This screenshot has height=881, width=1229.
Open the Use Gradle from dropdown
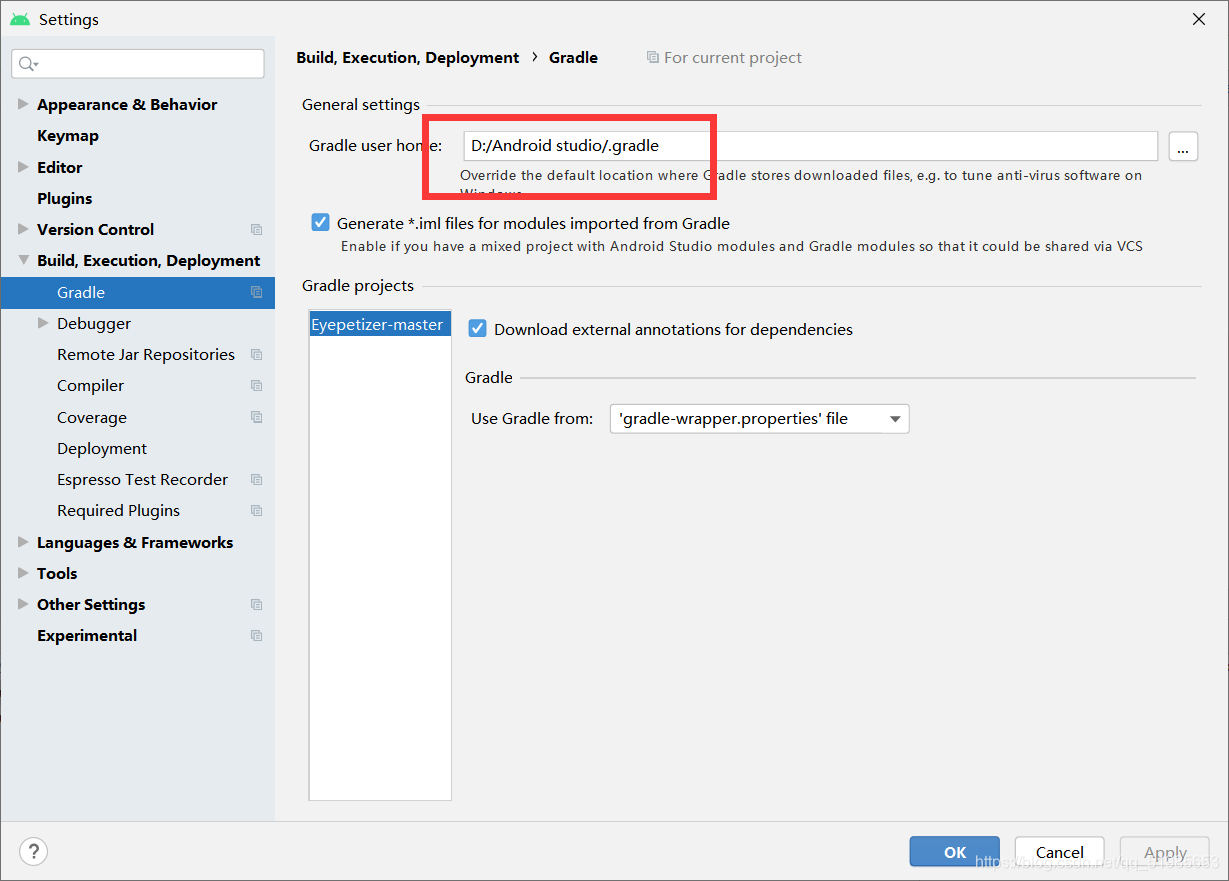click(759, 419)
